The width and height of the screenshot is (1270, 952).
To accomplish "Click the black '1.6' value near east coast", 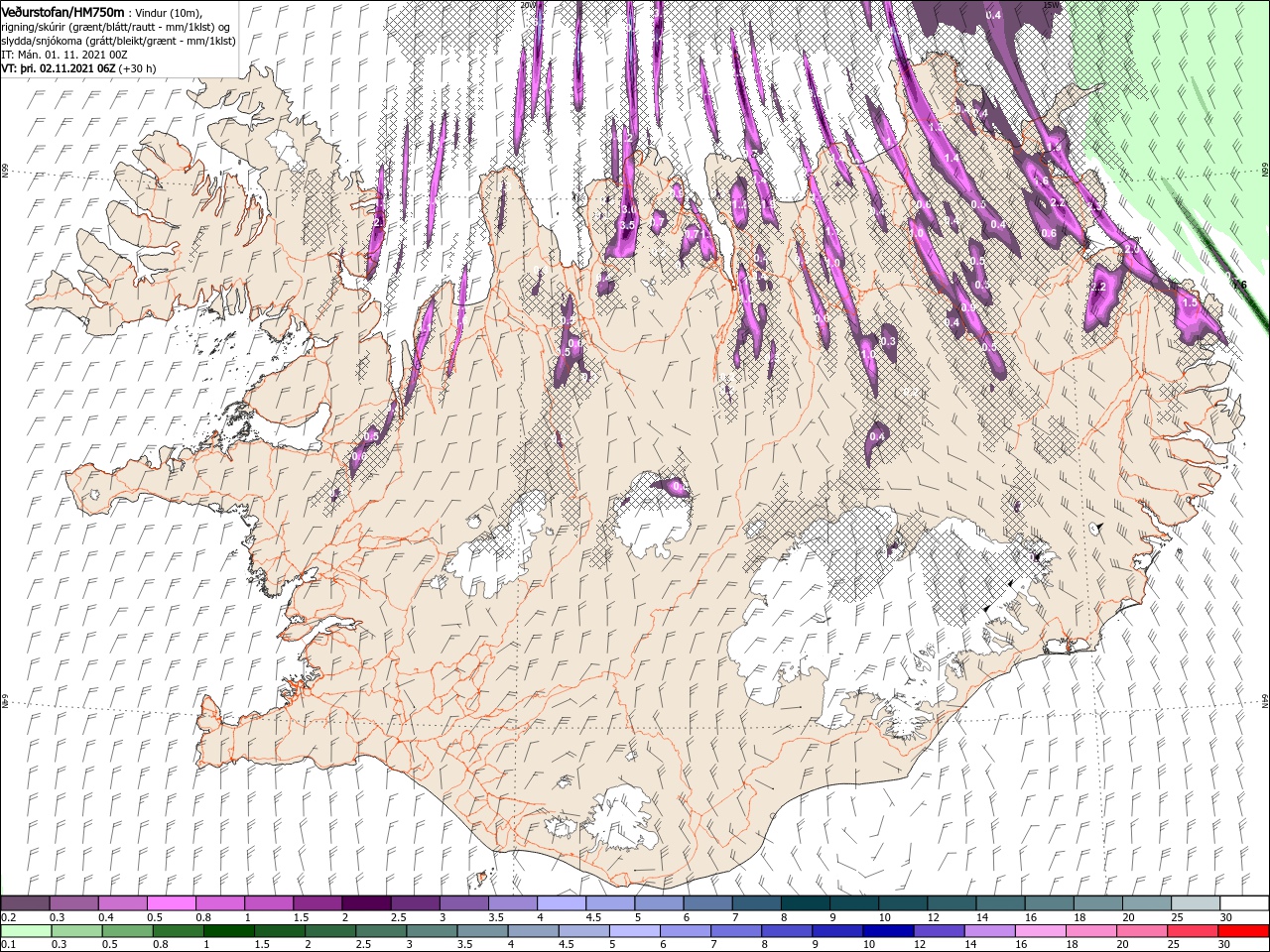I will pyautogui.click(x=1238, y=285).
